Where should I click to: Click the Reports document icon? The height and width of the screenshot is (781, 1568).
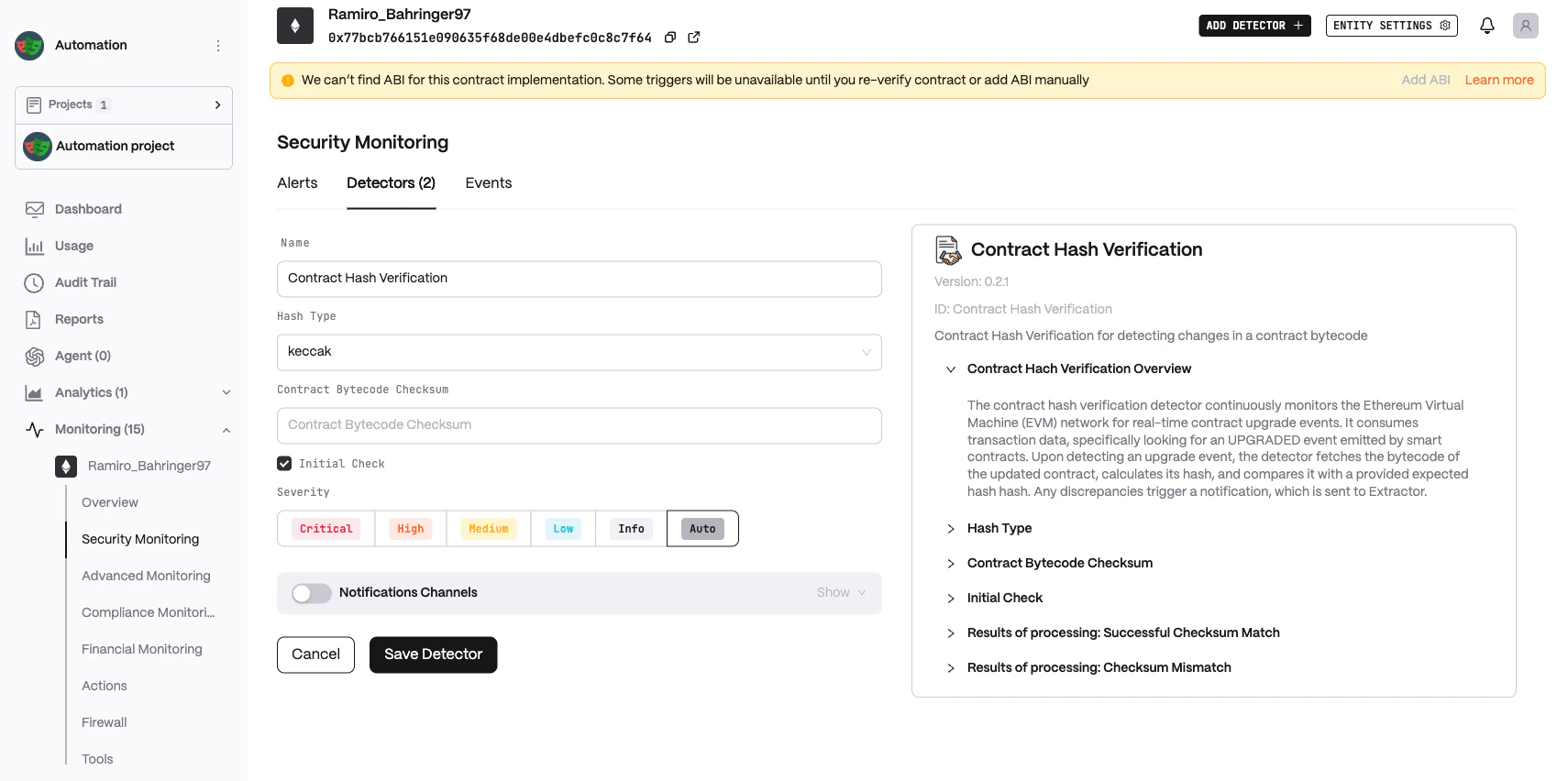33,319
